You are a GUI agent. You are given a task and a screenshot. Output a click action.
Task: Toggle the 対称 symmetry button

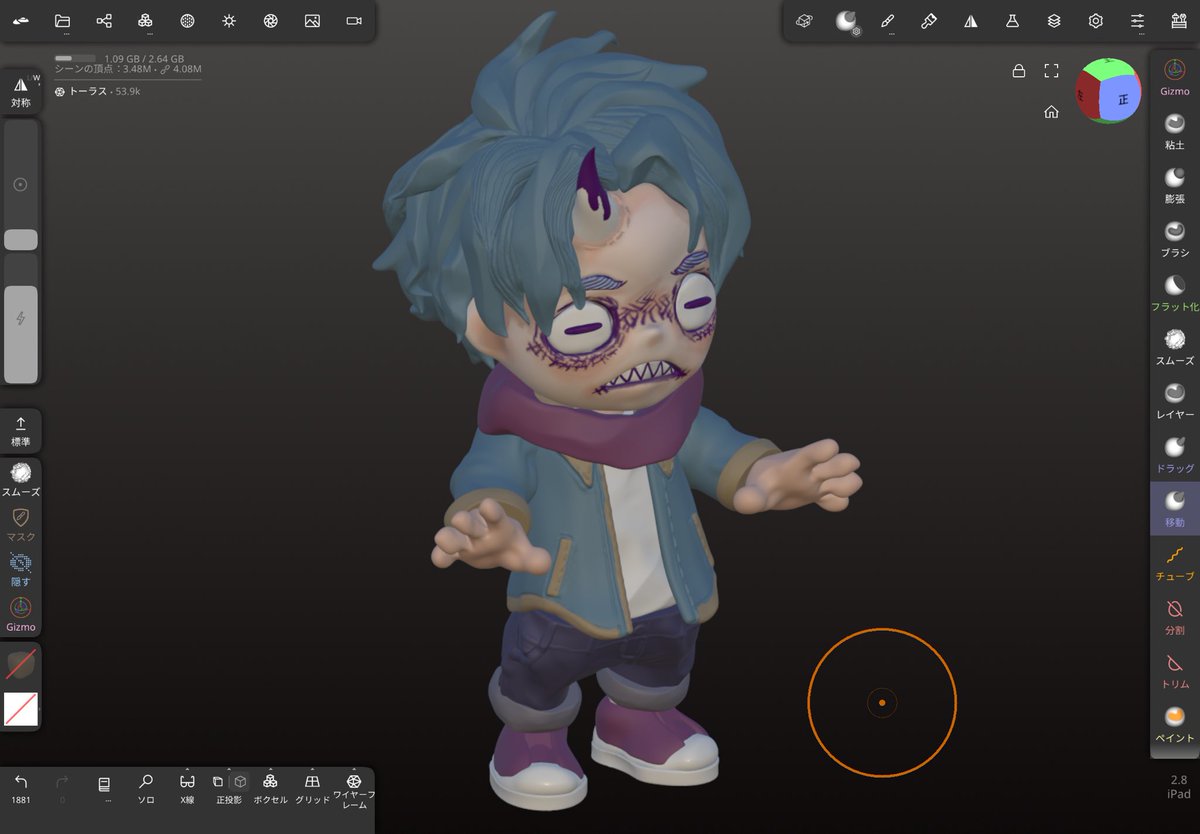tap(21, 91)
